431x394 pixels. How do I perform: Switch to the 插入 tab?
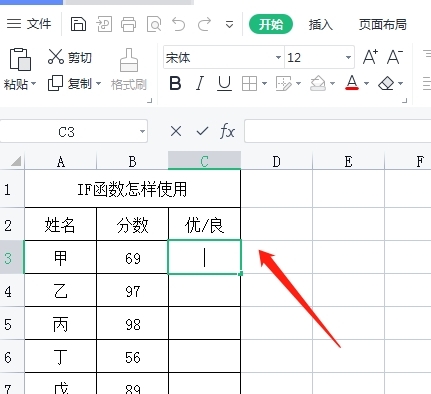tap(320, 24)
